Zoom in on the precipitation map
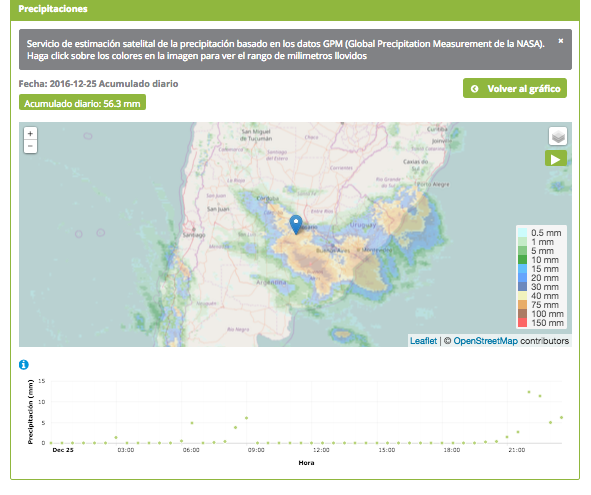 click(30, 133)
